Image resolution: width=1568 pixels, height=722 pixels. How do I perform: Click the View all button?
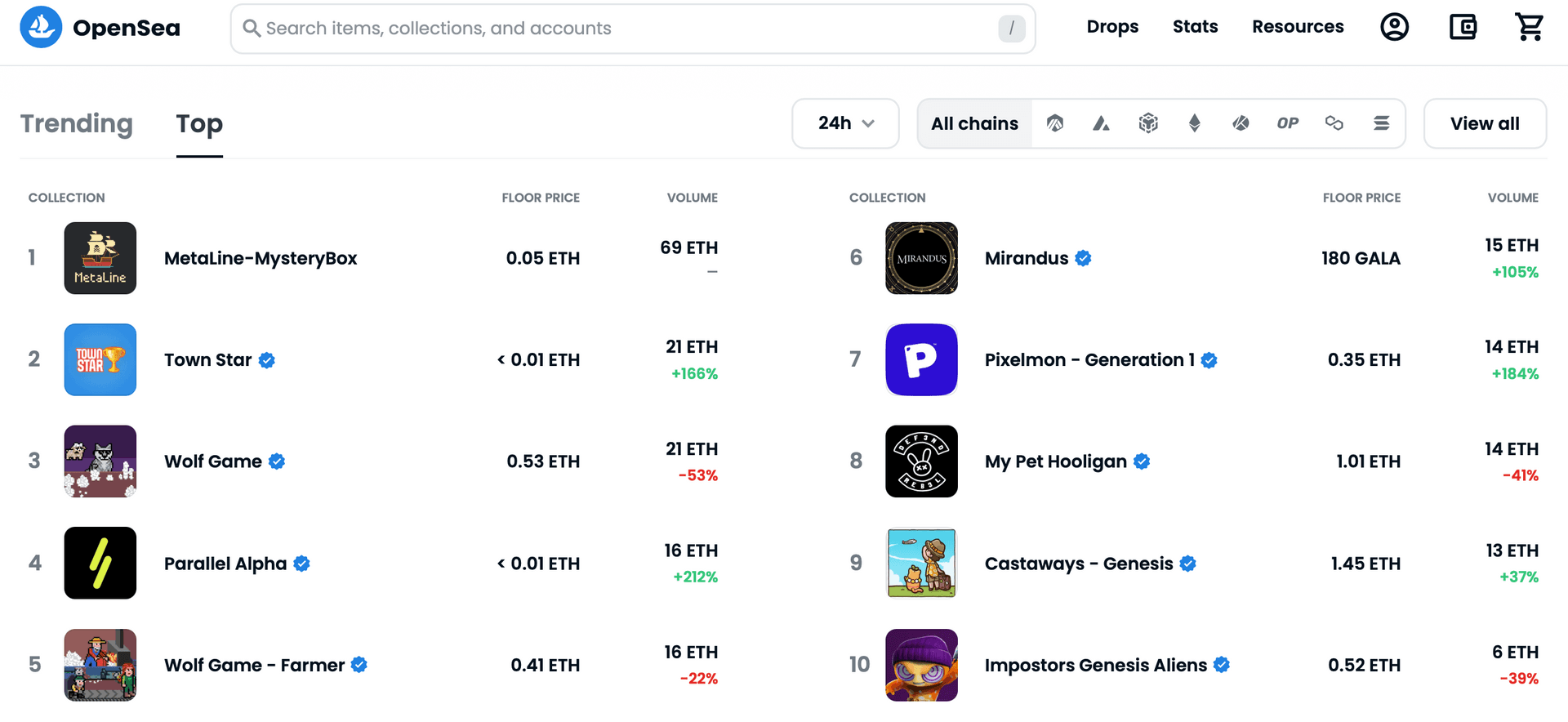[x=1485, y=123]
